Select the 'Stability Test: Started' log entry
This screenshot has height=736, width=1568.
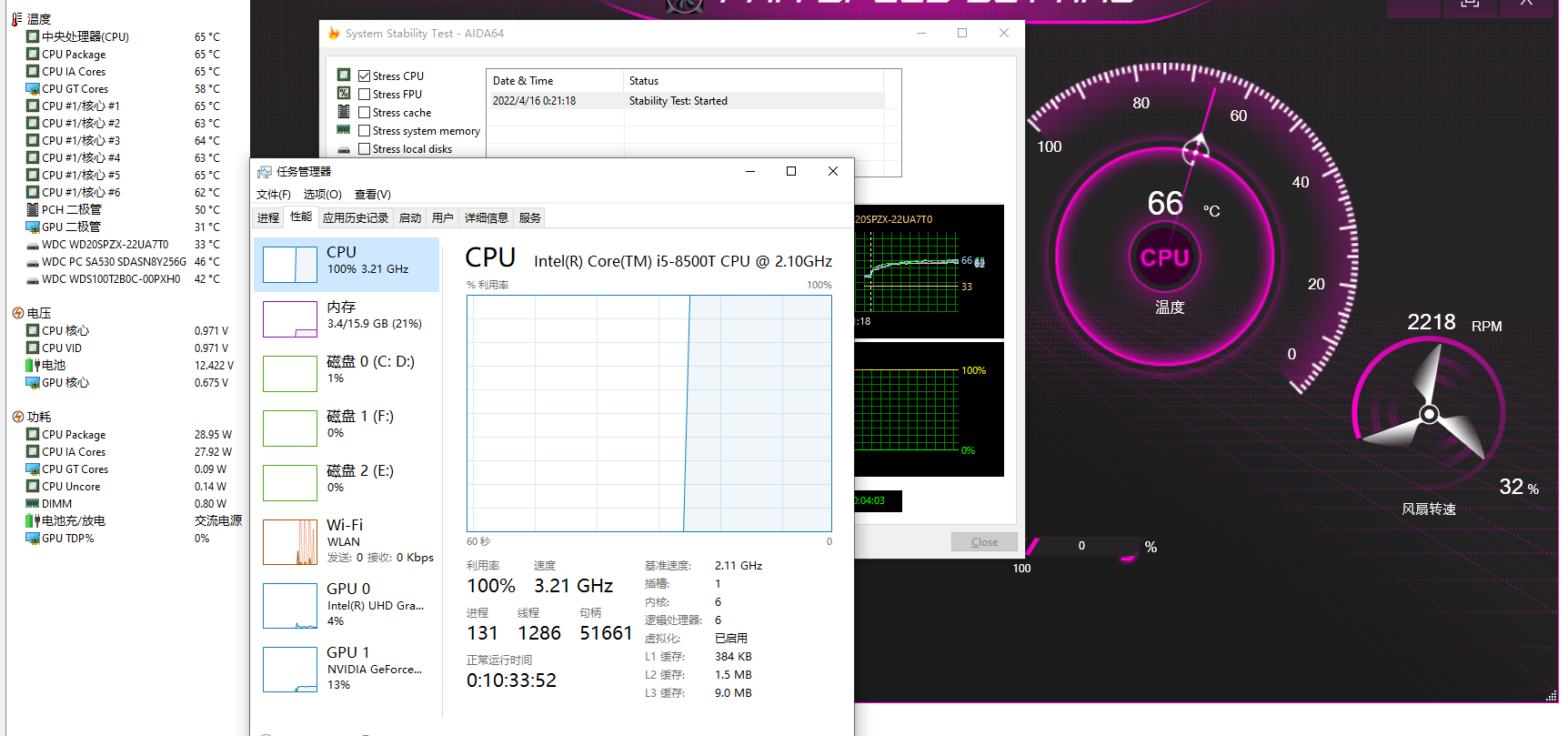point(678,101)
